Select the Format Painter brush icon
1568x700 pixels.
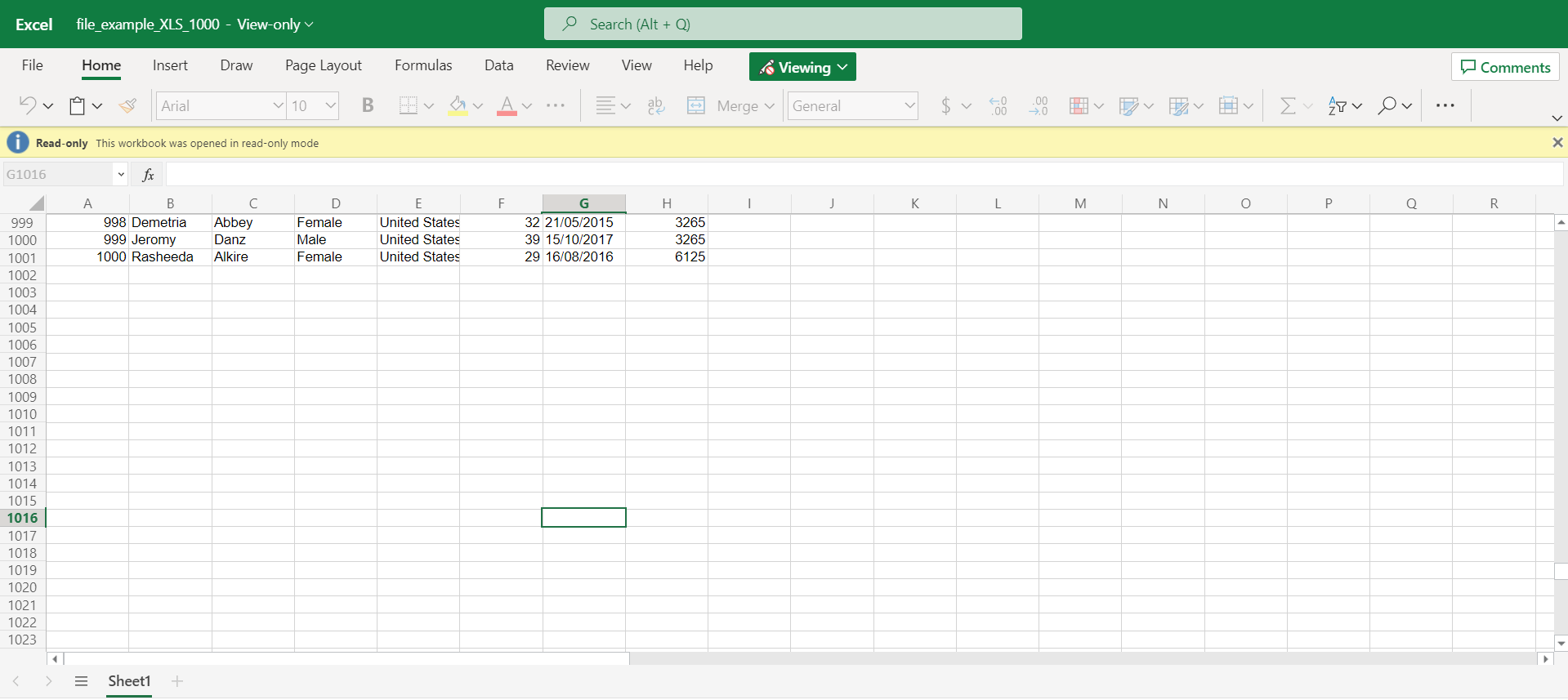pos(127,105)
